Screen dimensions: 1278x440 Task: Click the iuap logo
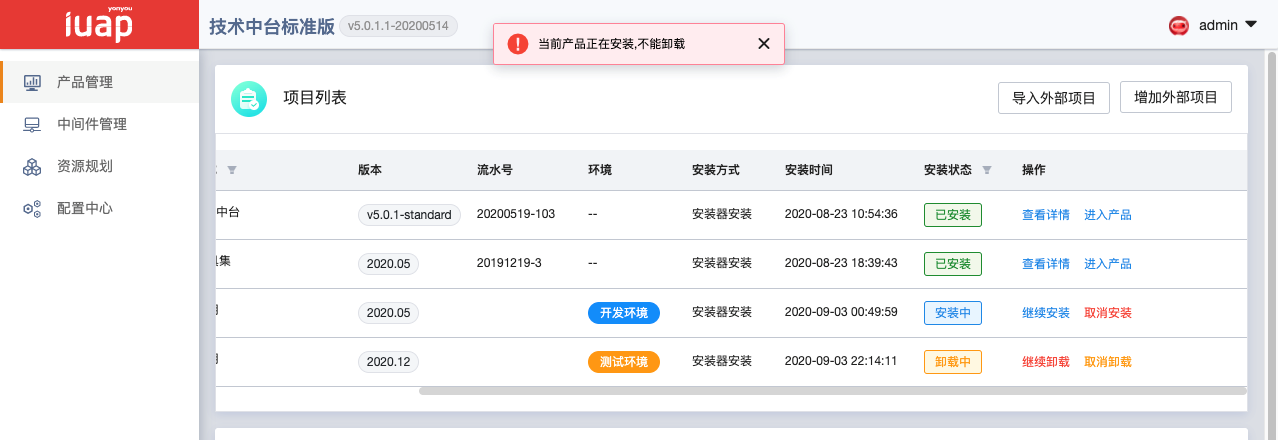point(98,24)
